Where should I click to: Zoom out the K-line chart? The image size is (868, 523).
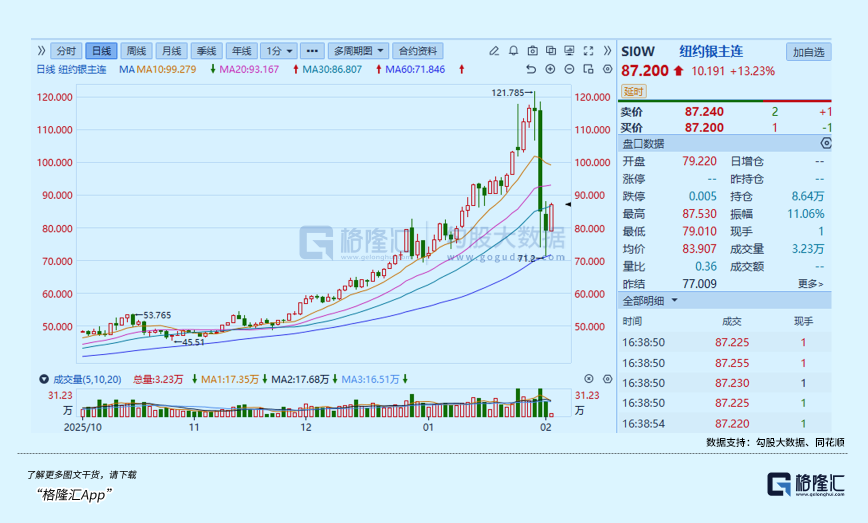click(568, 69)
